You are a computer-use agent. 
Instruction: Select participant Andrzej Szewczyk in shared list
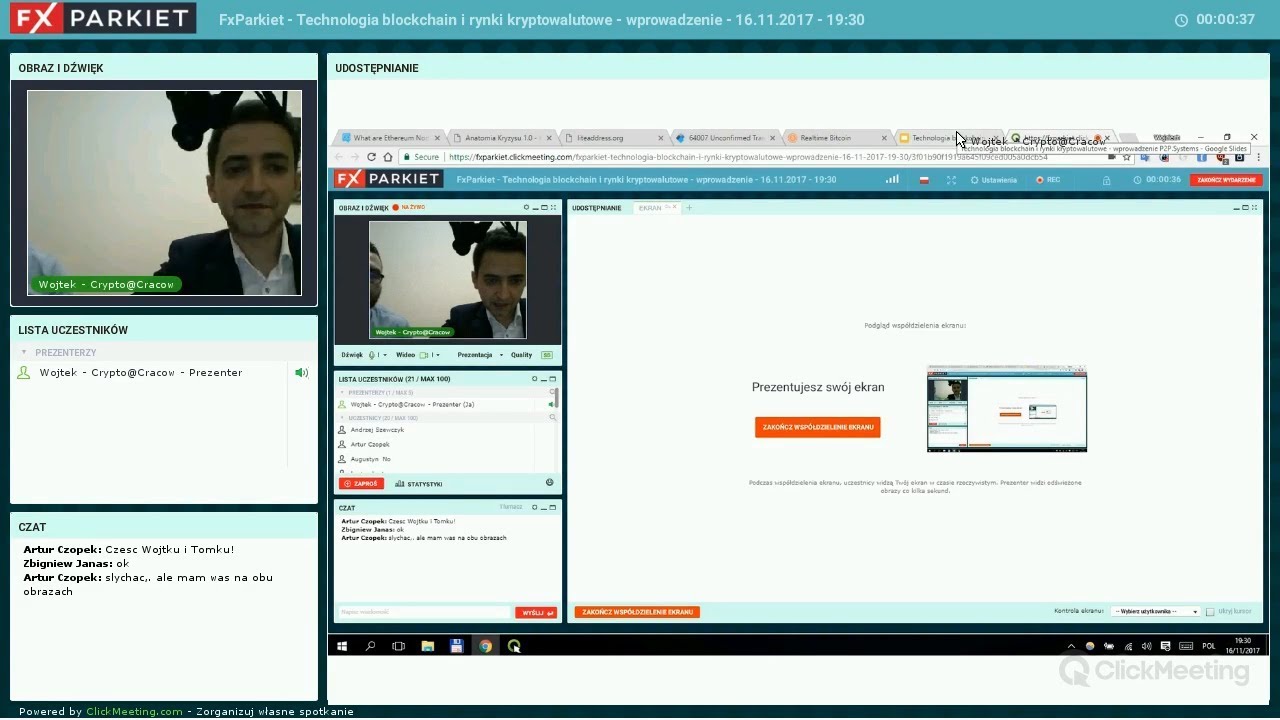(377, 430)
